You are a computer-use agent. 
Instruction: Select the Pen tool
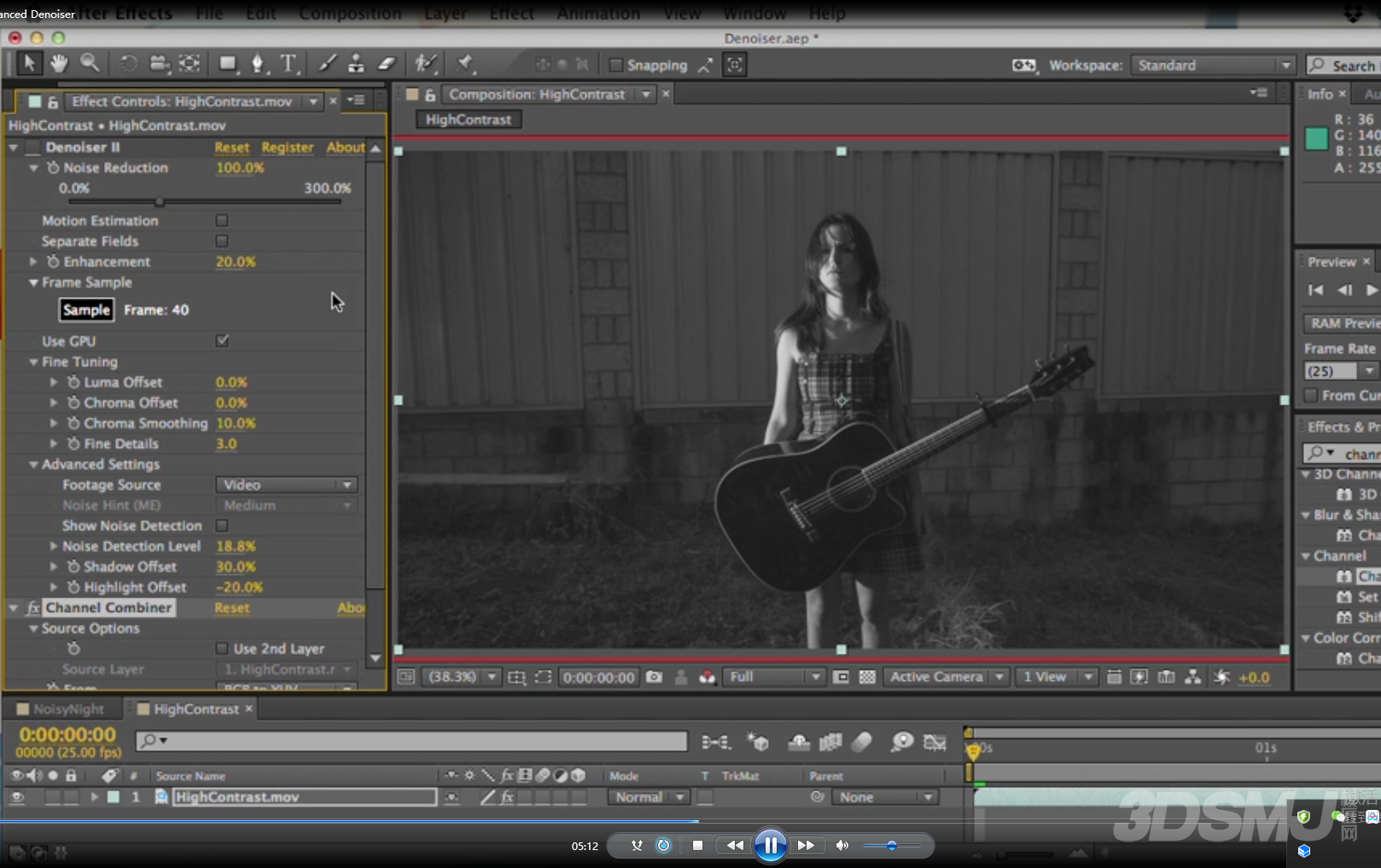[x=258, y=64]
